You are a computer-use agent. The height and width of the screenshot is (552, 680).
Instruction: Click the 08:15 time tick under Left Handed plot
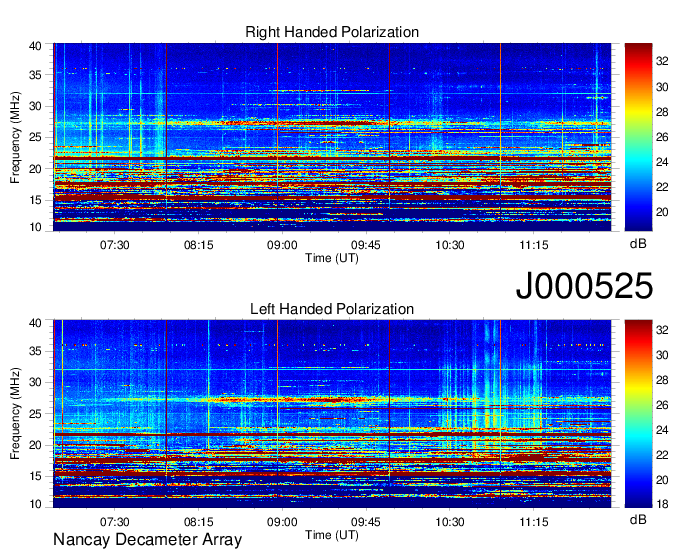199,522
